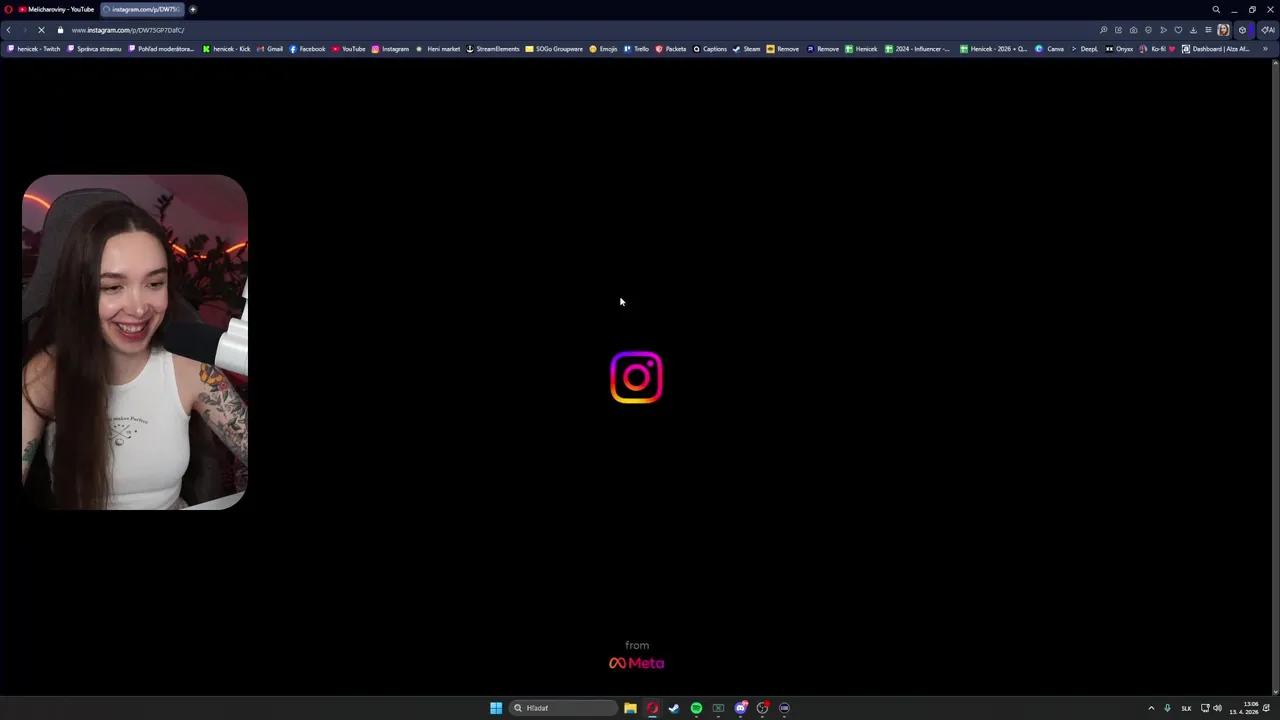Open the Captions bookmark
This screenshot has width=1280, height=720.
pos(710,49)
